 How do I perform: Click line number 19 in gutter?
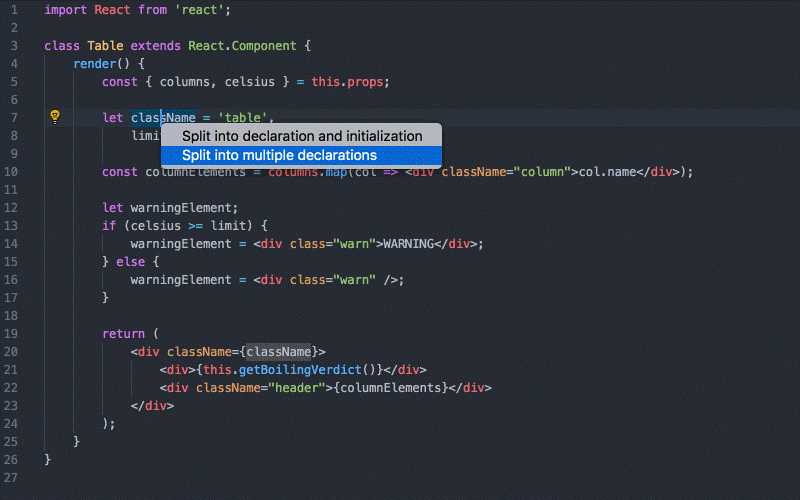[x=11, y=334]
